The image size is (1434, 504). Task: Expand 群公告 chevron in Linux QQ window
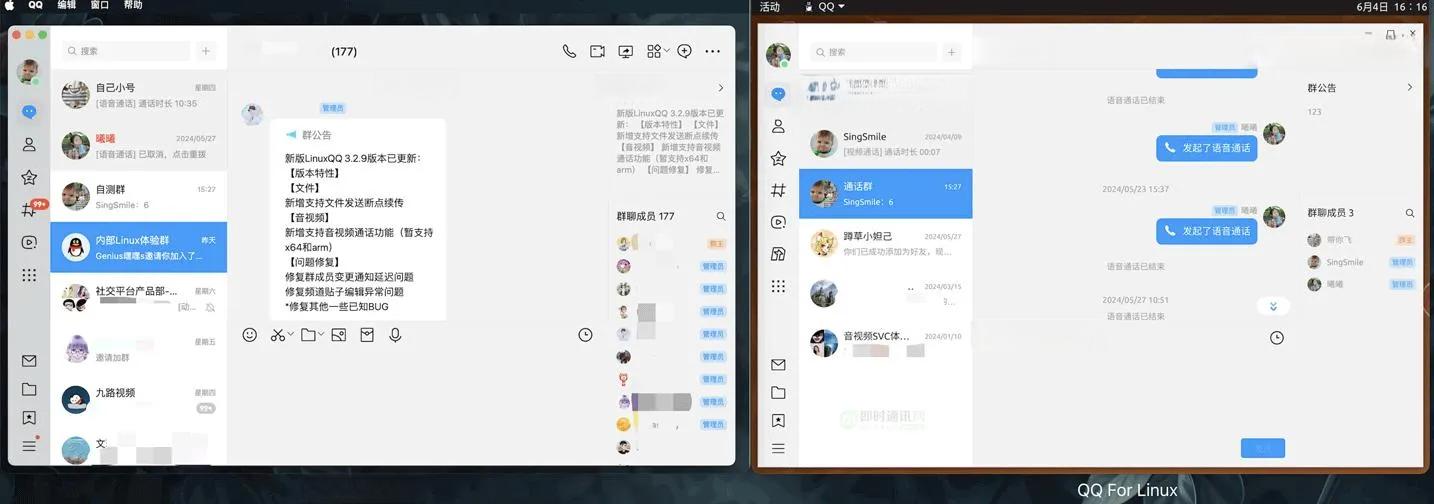pyautogui.click(x=1410, y=88)
